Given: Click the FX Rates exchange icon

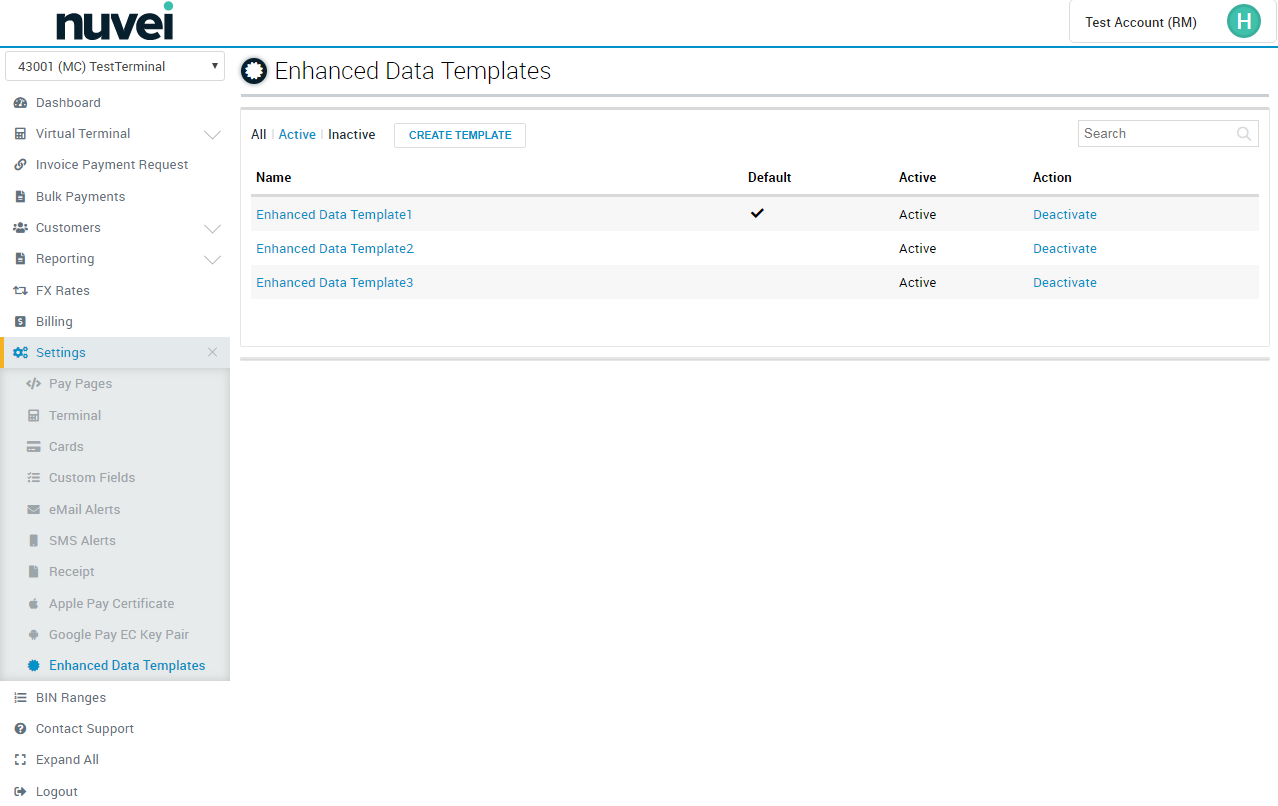Looking at the screenshot, I should [20, 291].
